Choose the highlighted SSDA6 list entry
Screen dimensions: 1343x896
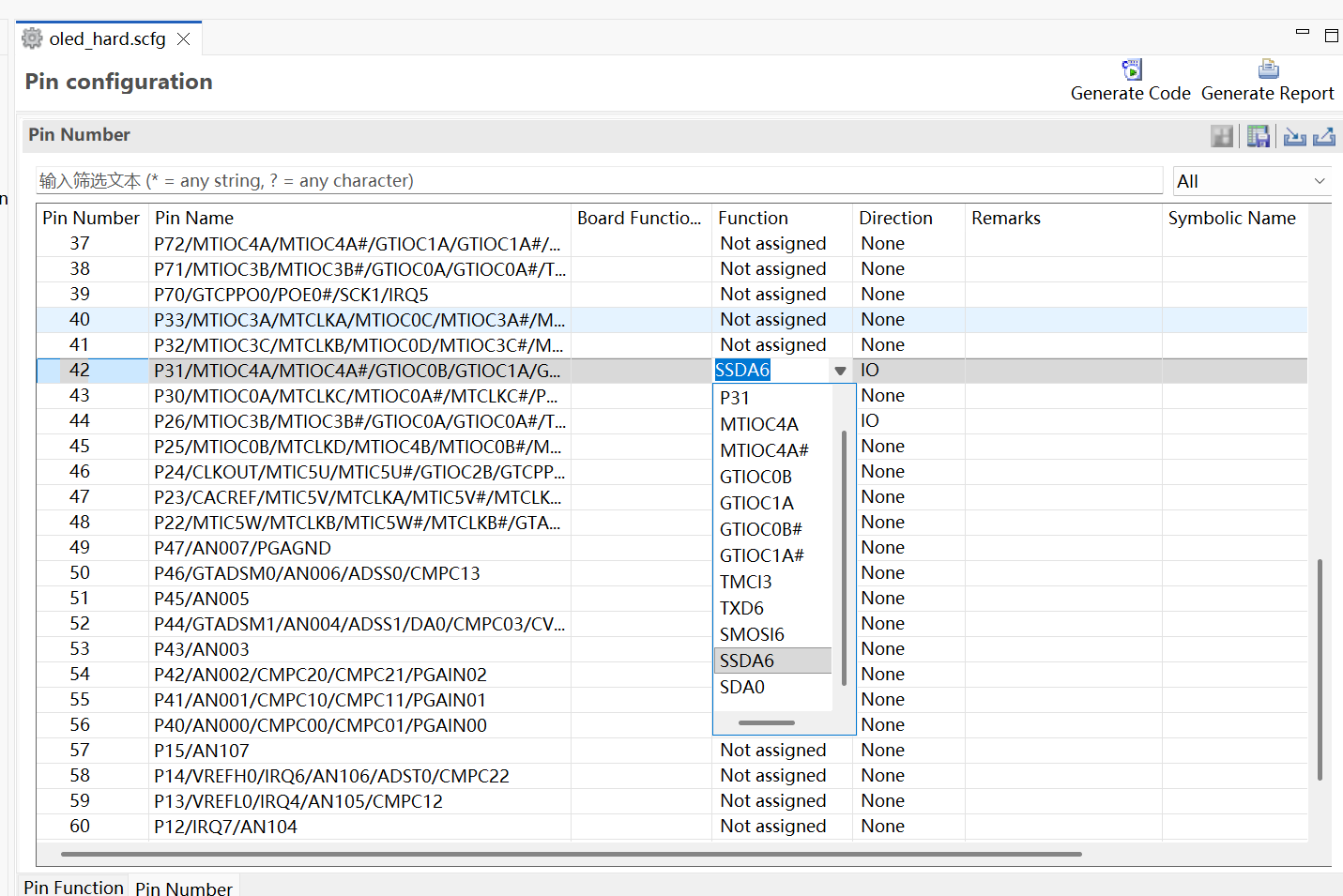tap(773, 661)
